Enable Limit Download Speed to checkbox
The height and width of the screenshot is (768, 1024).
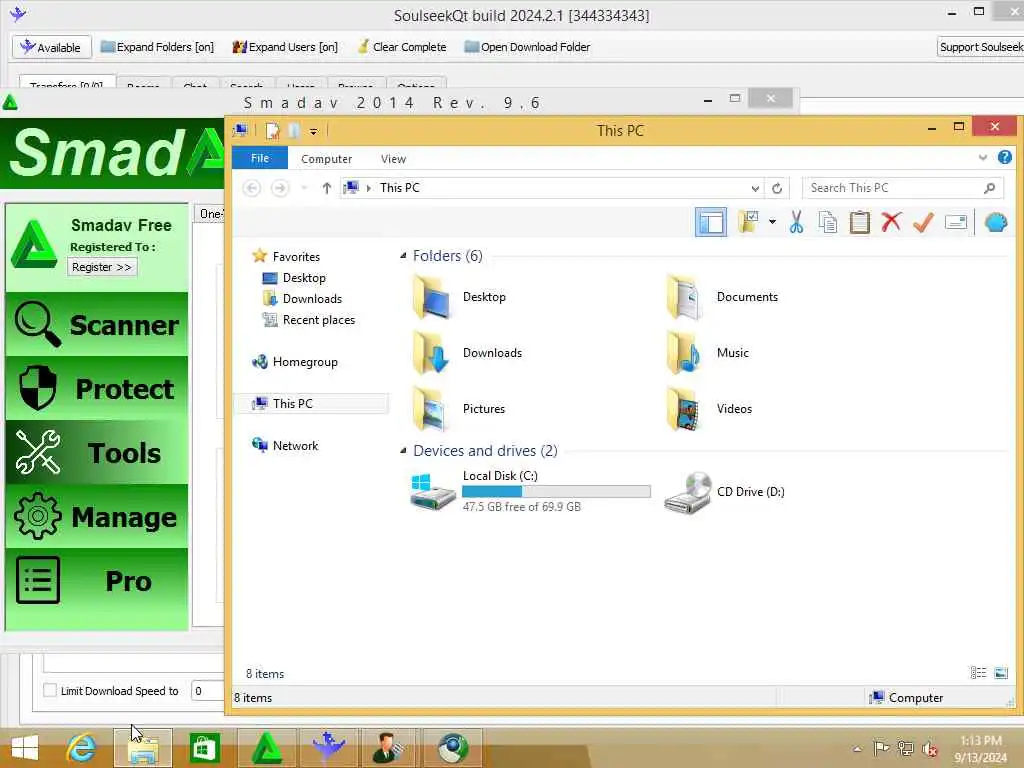point(50,690)
